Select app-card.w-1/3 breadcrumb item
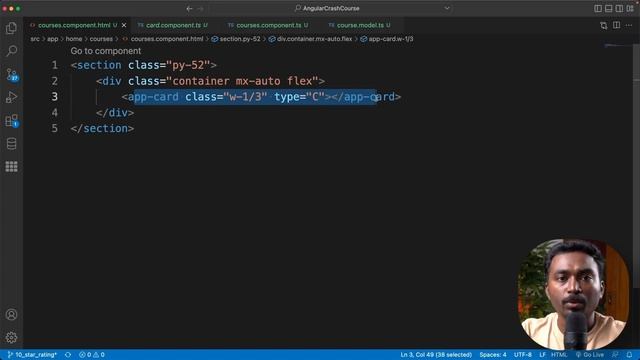The width and height of the screenshot is (640, 360). click(387, 39)
